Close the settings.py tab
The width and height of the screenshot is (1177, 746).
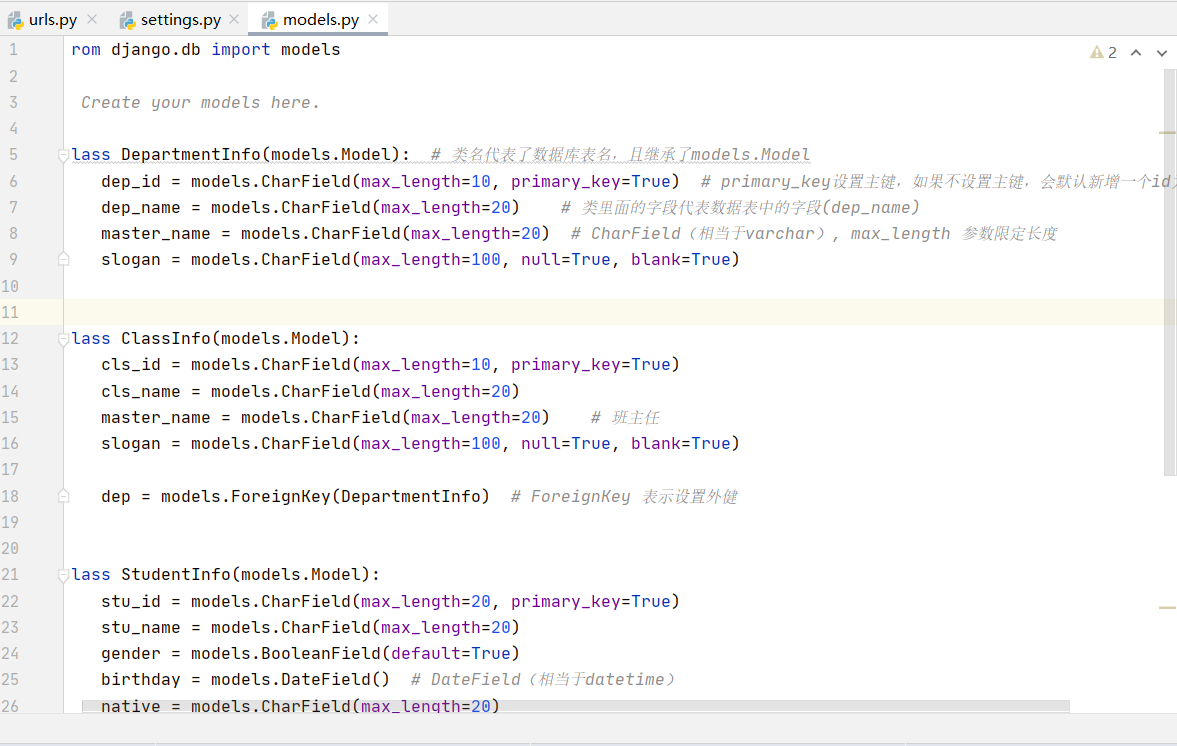tap(234, 20)
